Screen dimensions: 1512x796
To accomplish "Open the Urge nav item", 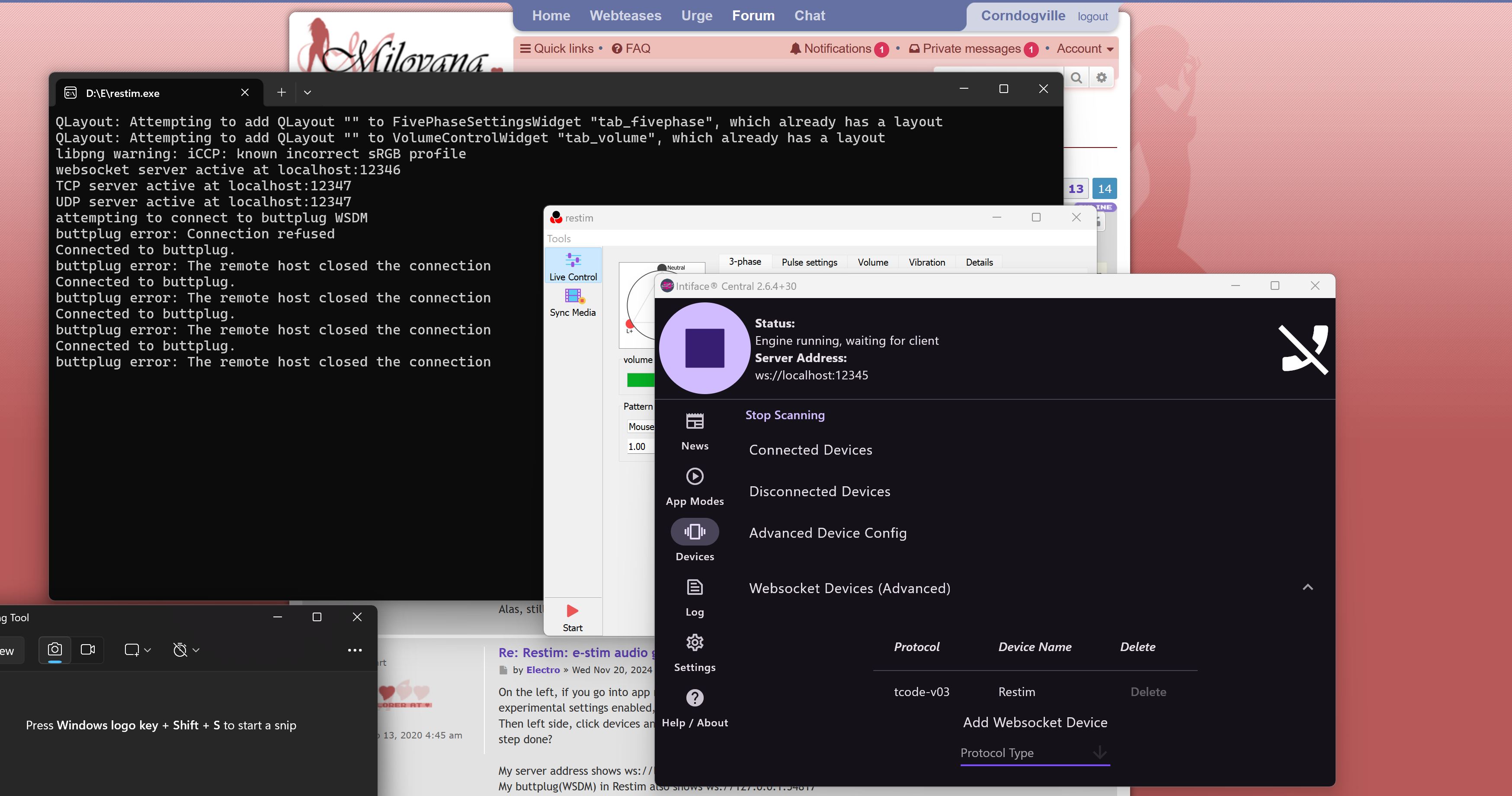I will pos(697,16).
